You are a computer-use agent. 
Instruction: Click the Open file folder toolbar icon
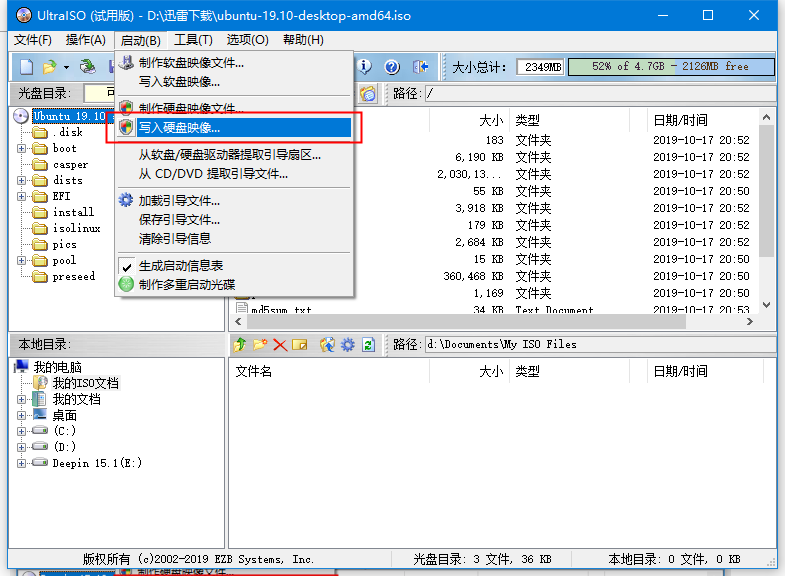pyautogui.click(x=50, y=67)
